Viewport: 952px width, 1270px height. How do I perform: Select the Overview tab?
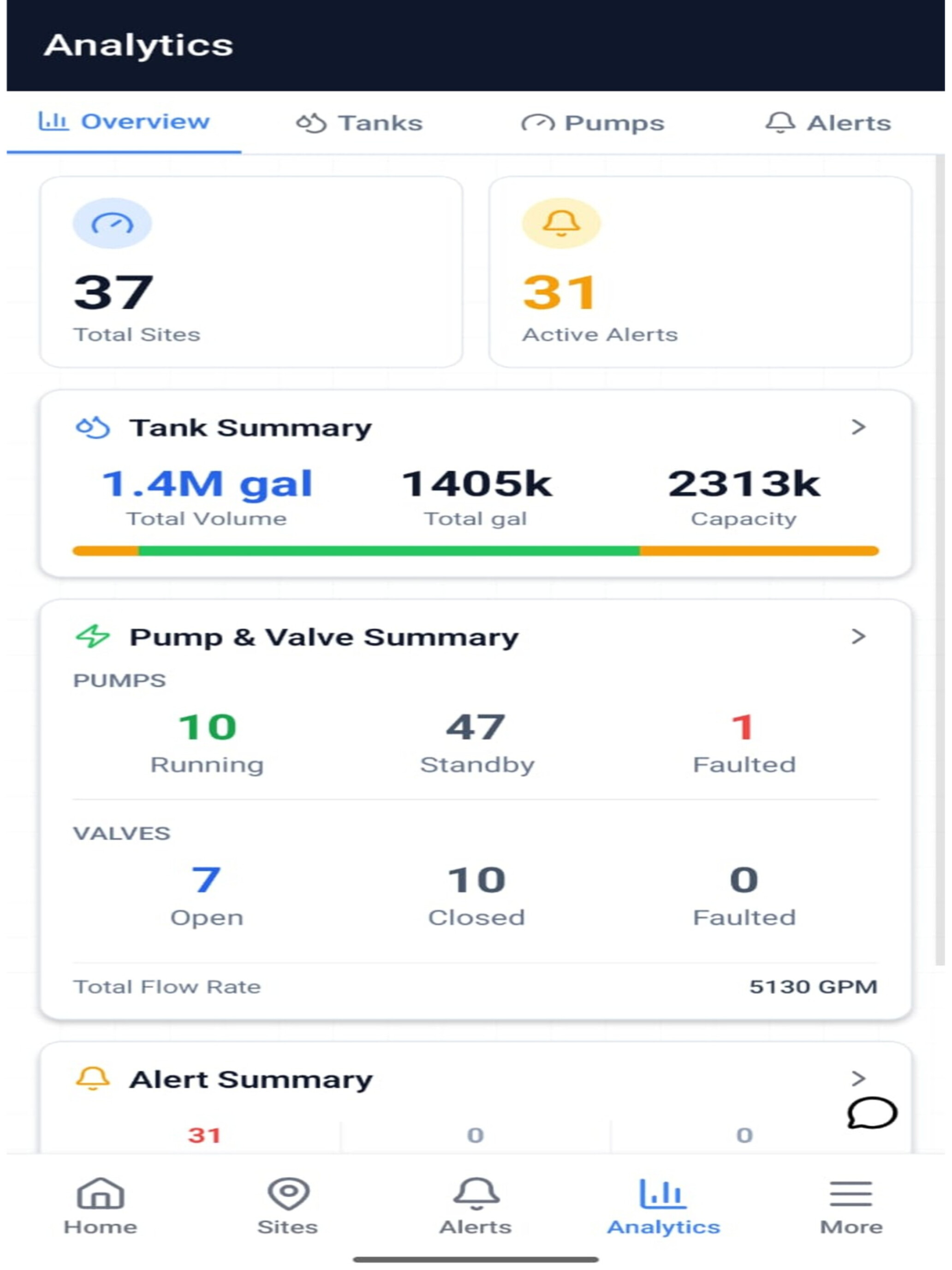[x=124, y=122]
